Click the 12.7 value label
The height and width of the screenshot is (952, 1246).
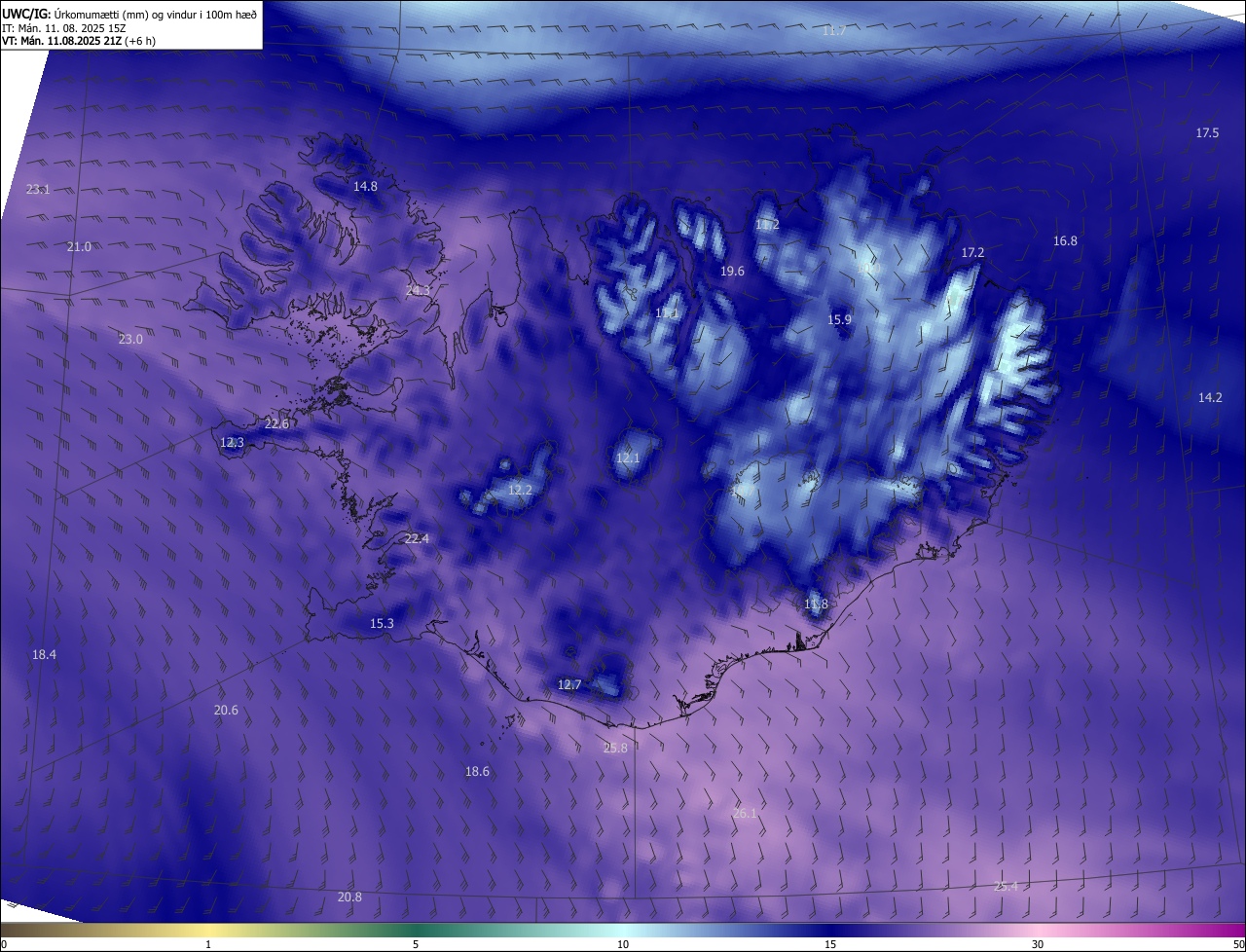[569, 684]
